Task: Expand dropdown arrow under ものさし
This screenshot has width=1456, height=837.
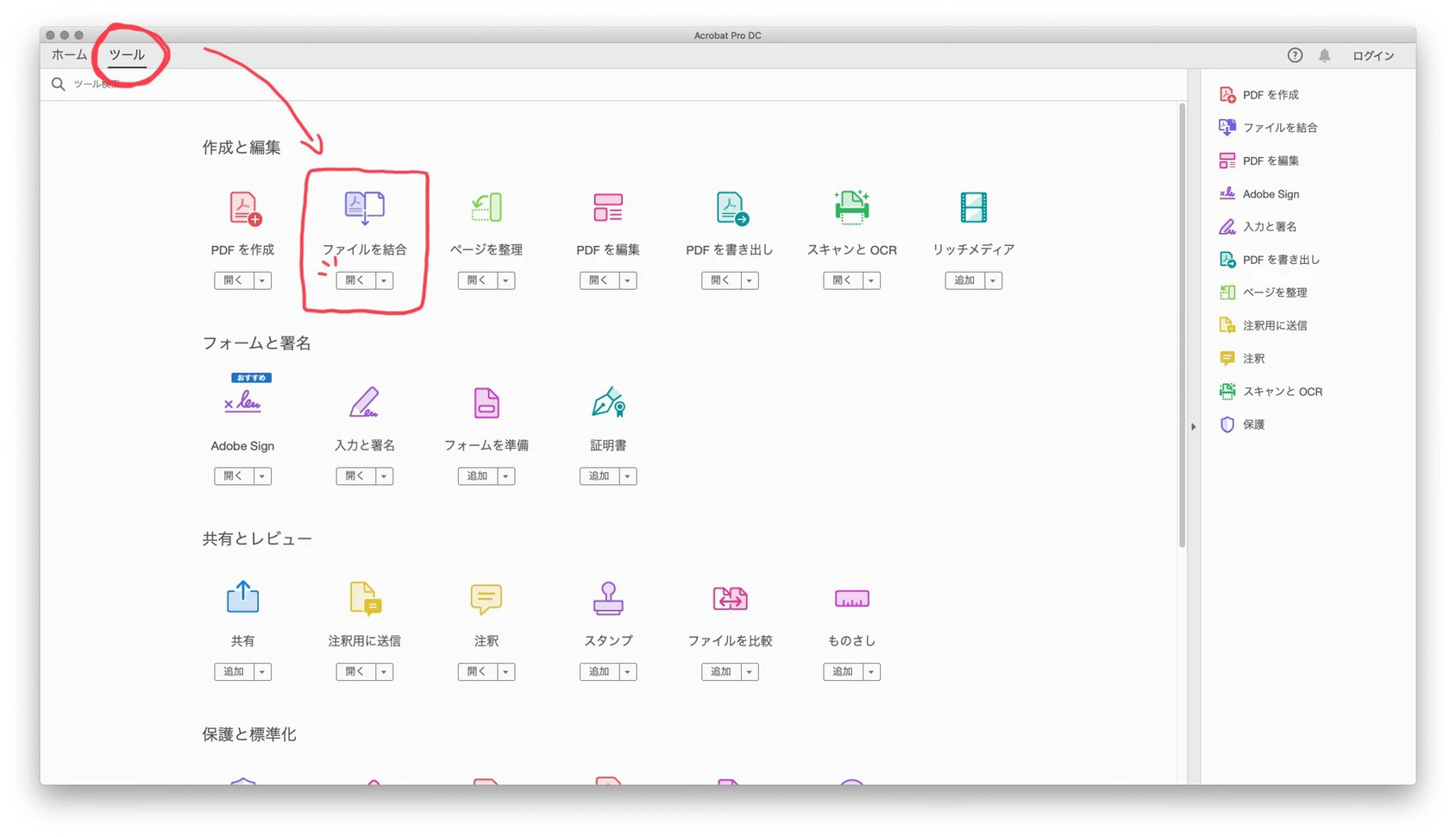Action: [871, 672]
